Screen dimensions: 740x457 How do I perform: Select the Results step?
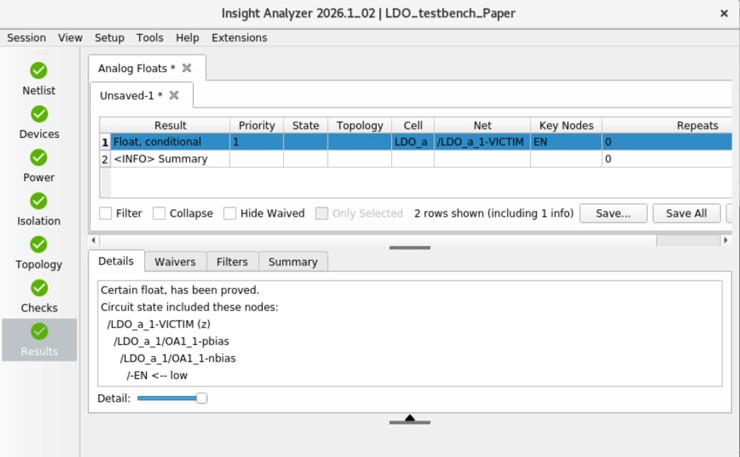pyautogui.click(x=39, y=340)
